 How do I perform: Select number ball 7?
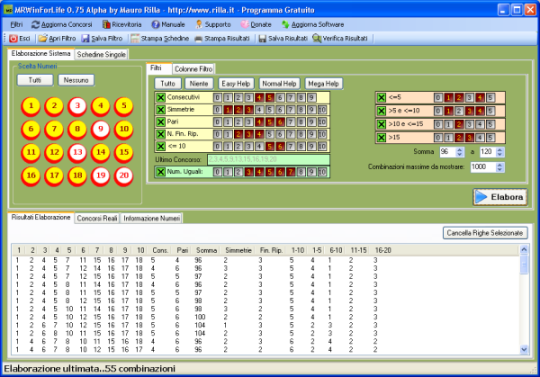[x=54, y=129]
